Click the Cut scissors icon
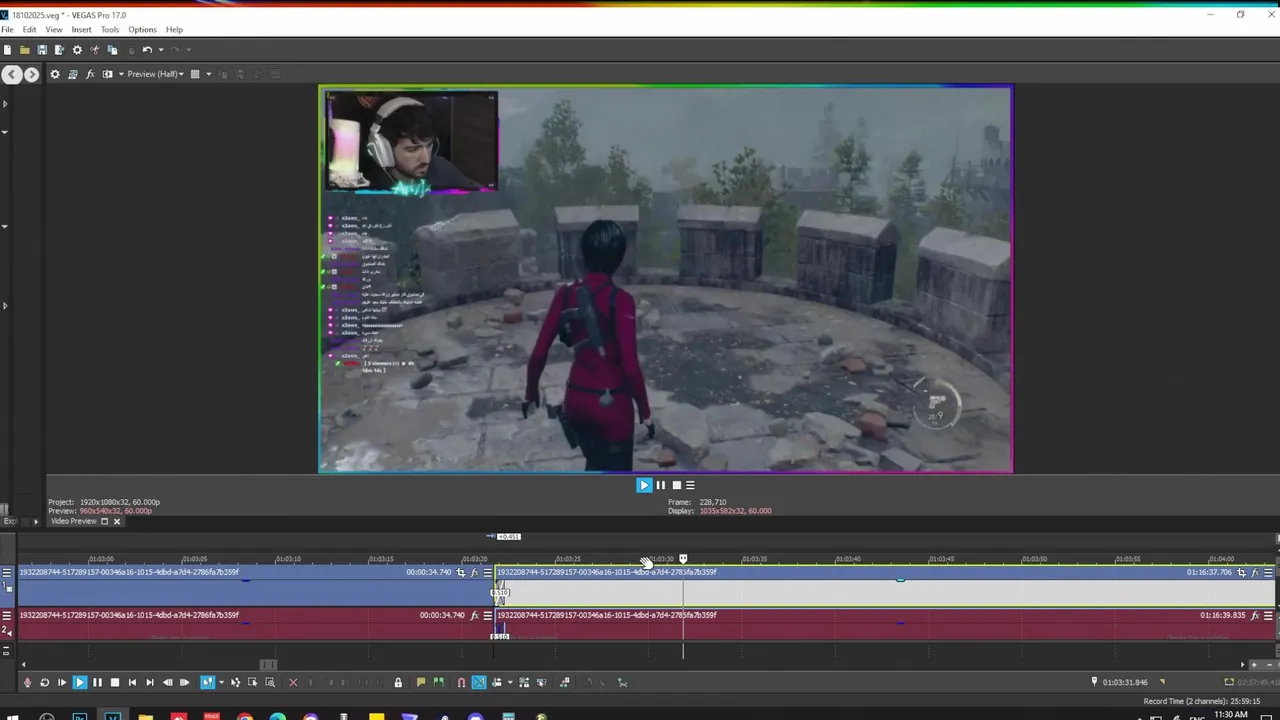1280x720 pixels. [x=95, y=50]
